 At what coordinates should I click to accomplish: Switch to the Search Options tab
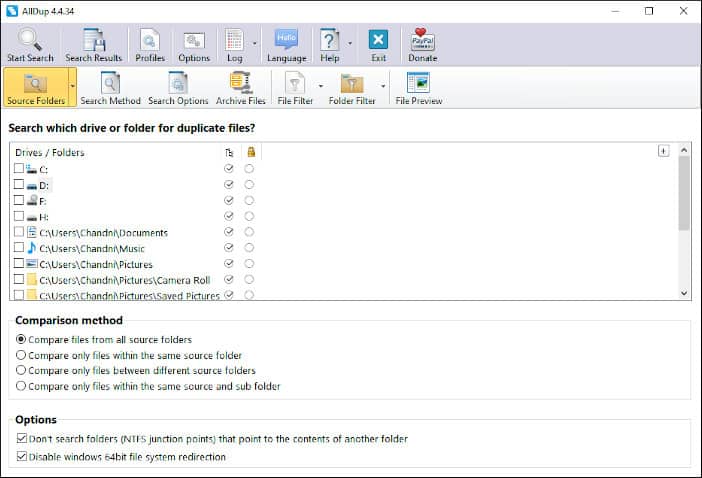(x=178, y=88)
